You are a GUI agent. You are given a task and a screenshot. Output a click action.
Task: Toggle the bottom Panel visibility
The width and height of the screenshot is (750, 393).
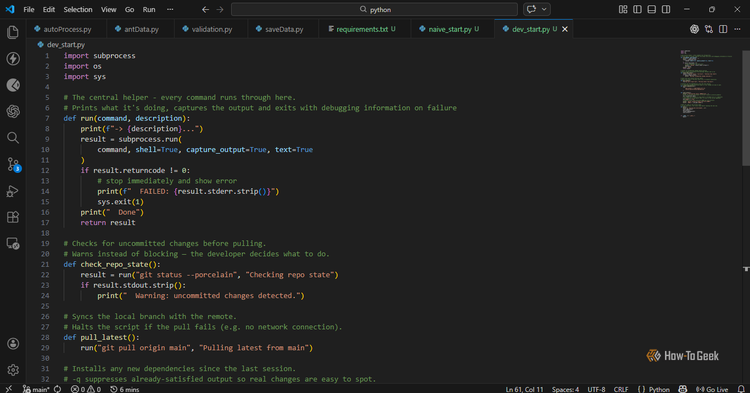[651, 9]
